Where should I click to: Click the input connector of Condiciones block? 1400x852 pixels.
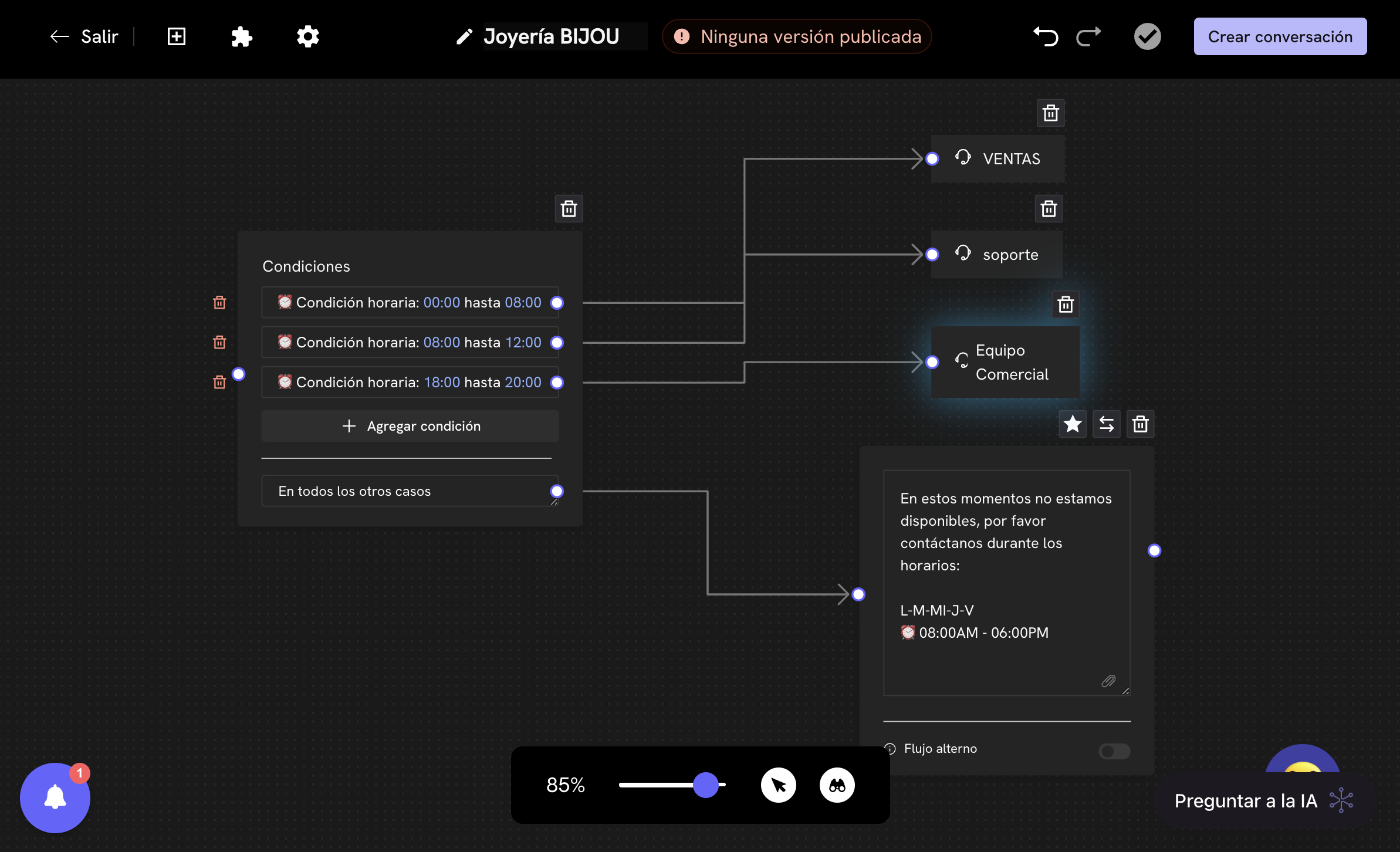(238, 374)
